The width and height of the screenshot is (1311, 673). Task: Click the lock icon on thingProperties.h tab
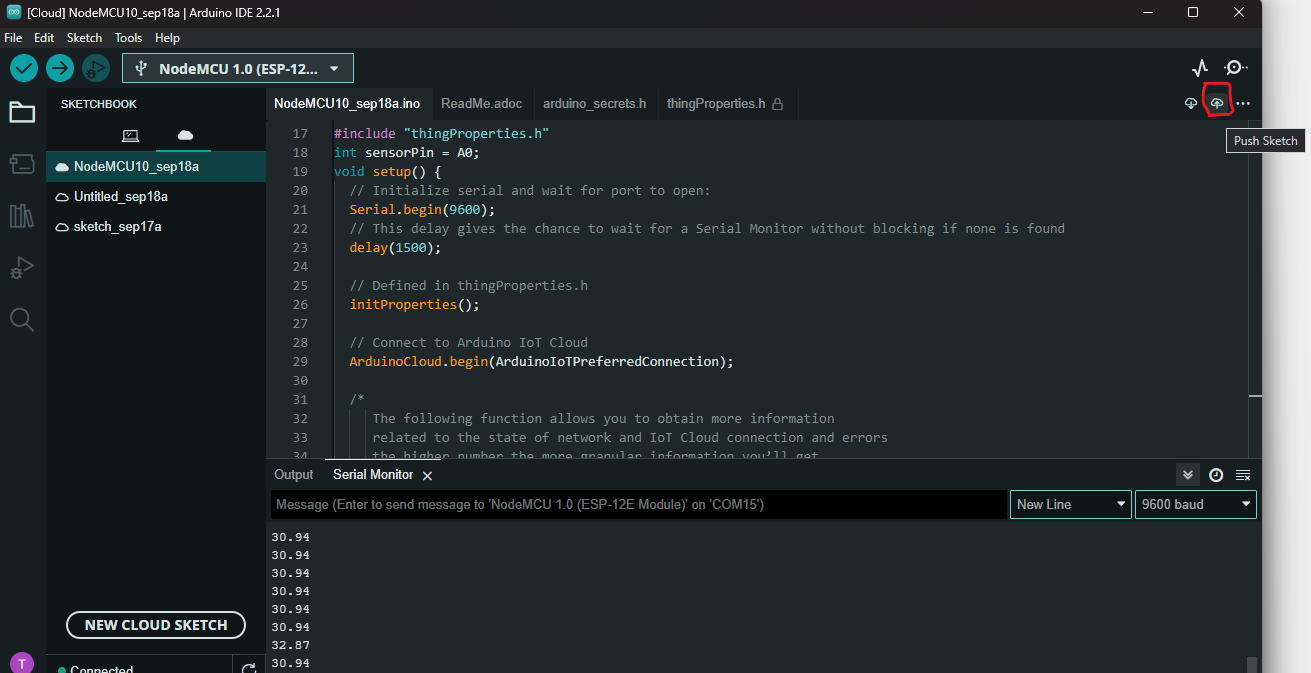pyautogui.click(x=778, y=104)
